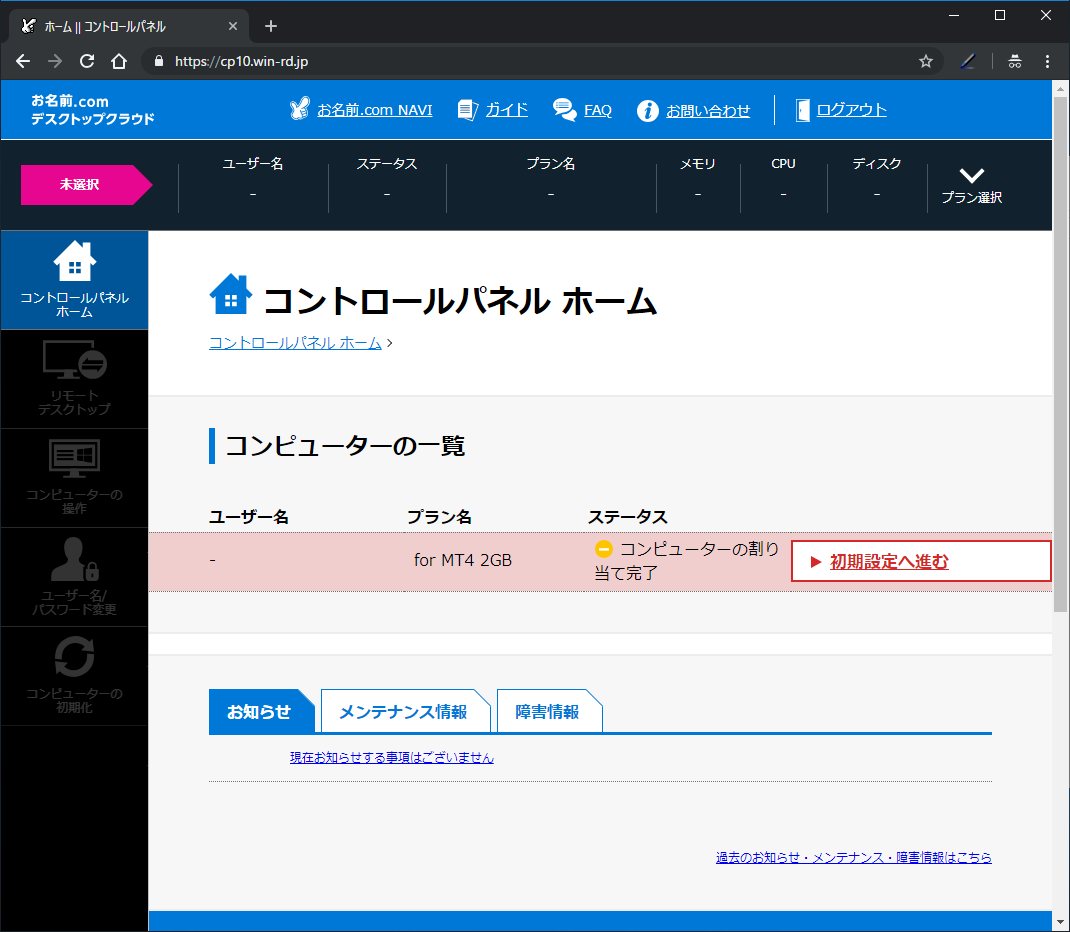
Task: Click the pen extension icon in toolbar
Action: (968, 61)
